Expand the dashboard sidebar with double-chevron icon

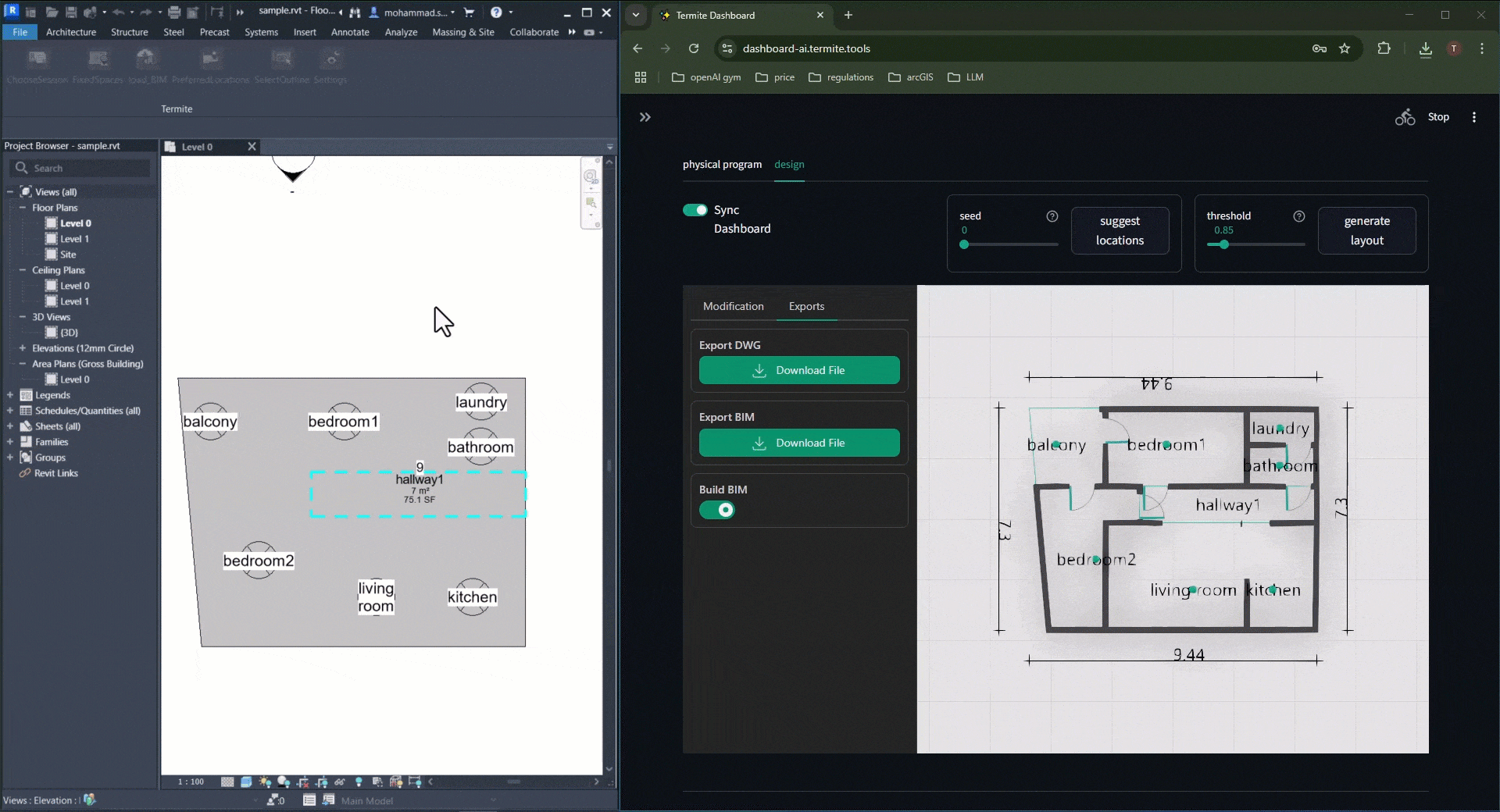click(x=645, y=117)
